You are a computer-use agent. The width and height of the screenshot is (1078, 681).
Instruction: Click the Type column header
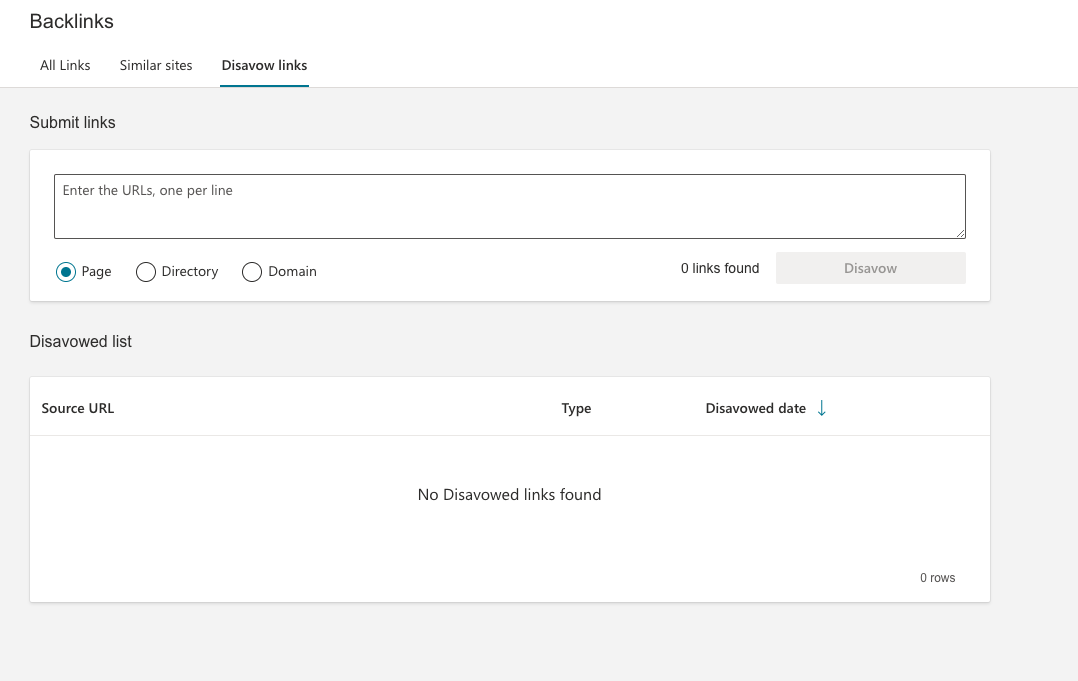[576, 408]
